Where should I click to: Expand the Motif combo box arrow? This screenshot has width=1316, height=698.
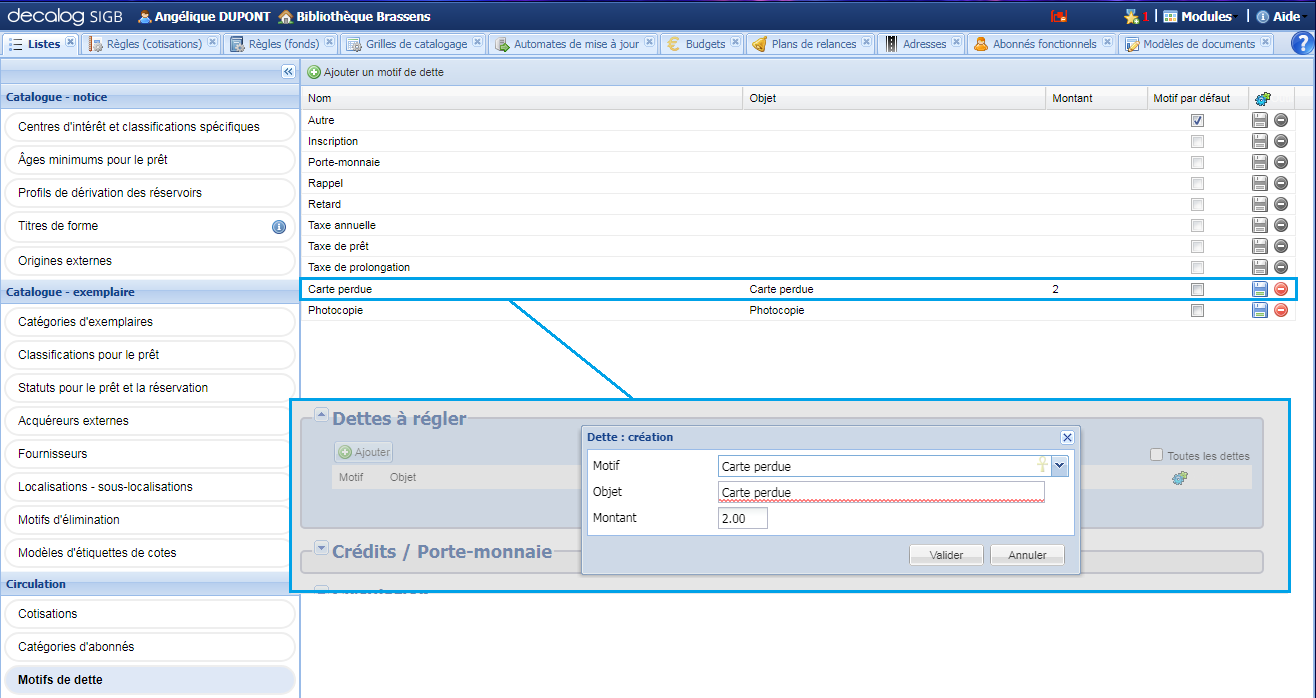(1060, 466)
